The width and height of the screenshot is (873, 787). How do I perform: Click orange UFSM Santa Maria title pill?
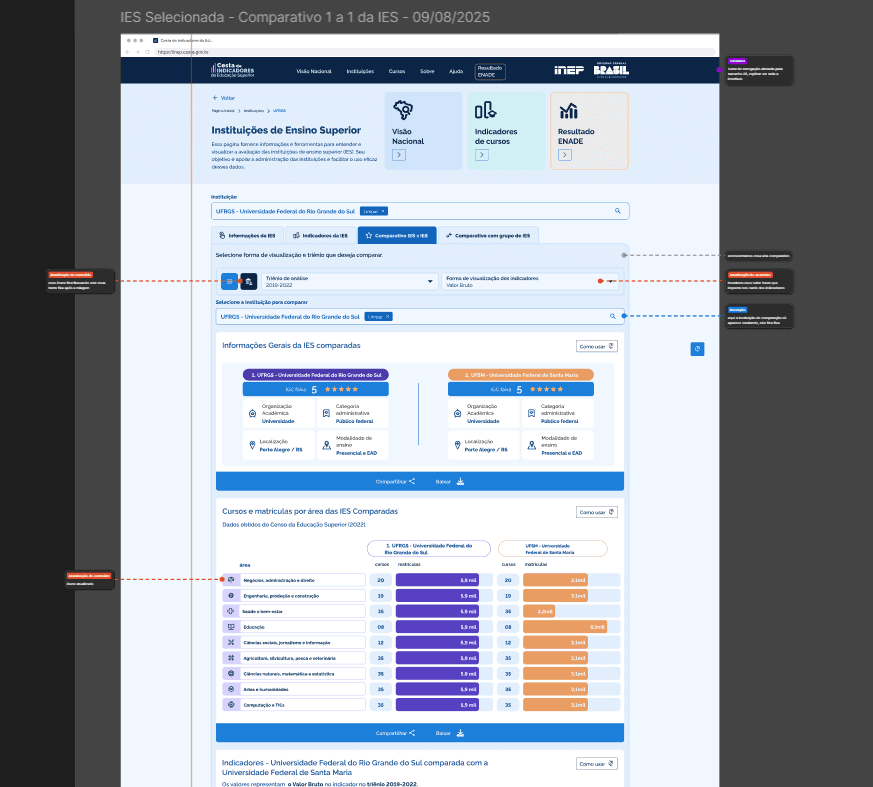coord(521,375)
